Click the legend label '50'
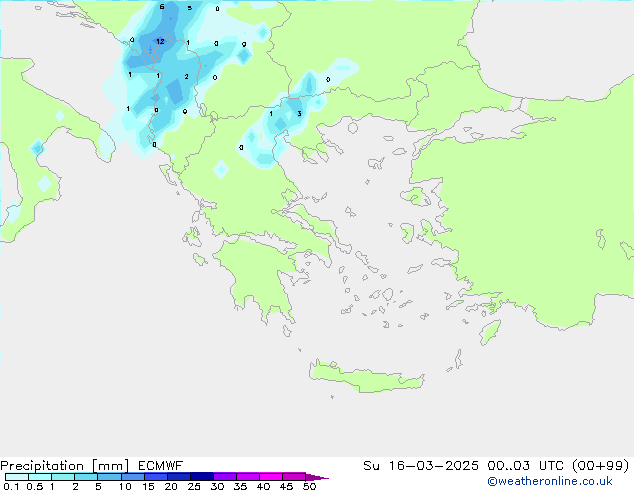Viewport: 634px width, 490px height. pyautogui.click(x=309, y=486)
